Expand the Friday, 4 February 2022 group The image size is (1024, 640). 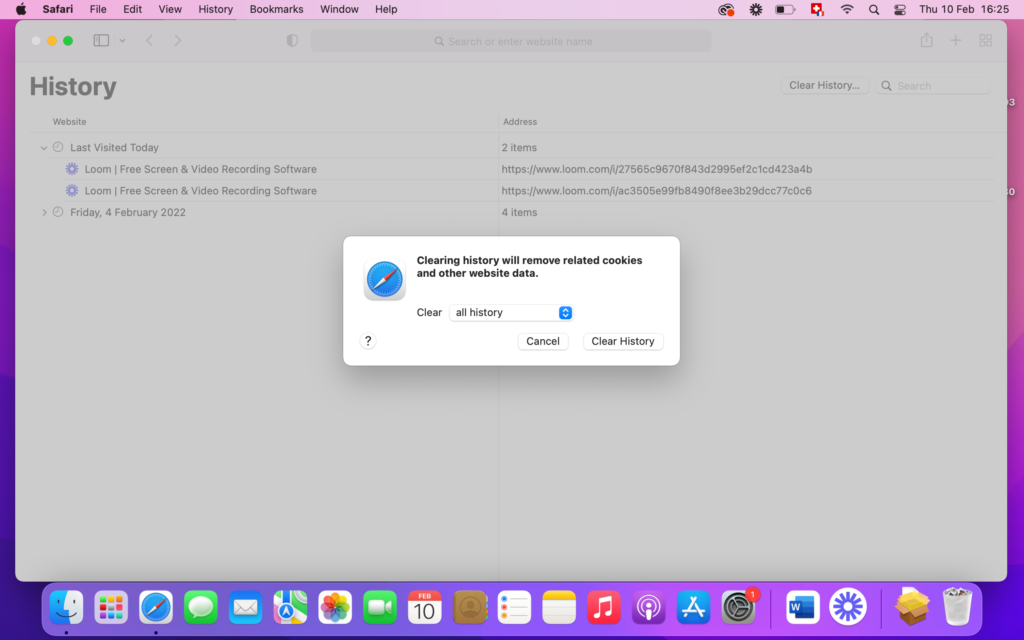click(x=44, y=212)
